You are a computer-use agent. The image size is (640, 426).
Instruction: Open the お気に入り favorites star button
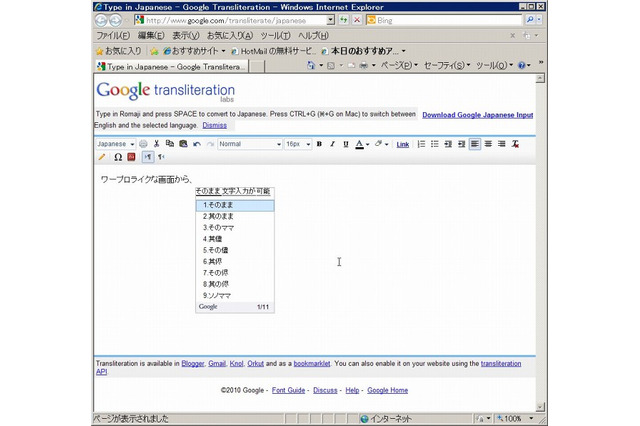[x=118, y=51]
